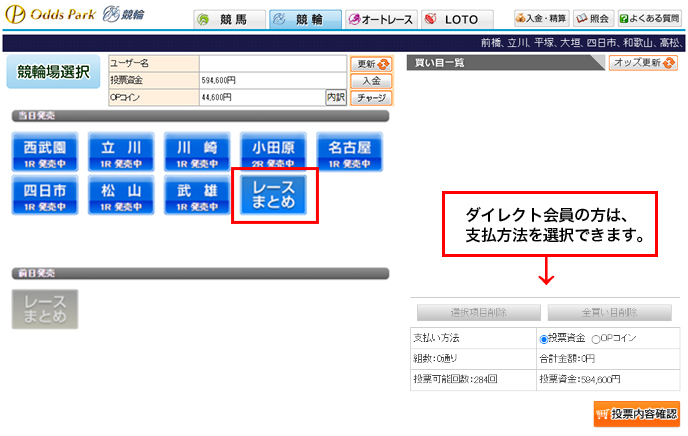Click 組数:0通り text
This screenshot has height=436, width=688.
(x=435, y=359)
